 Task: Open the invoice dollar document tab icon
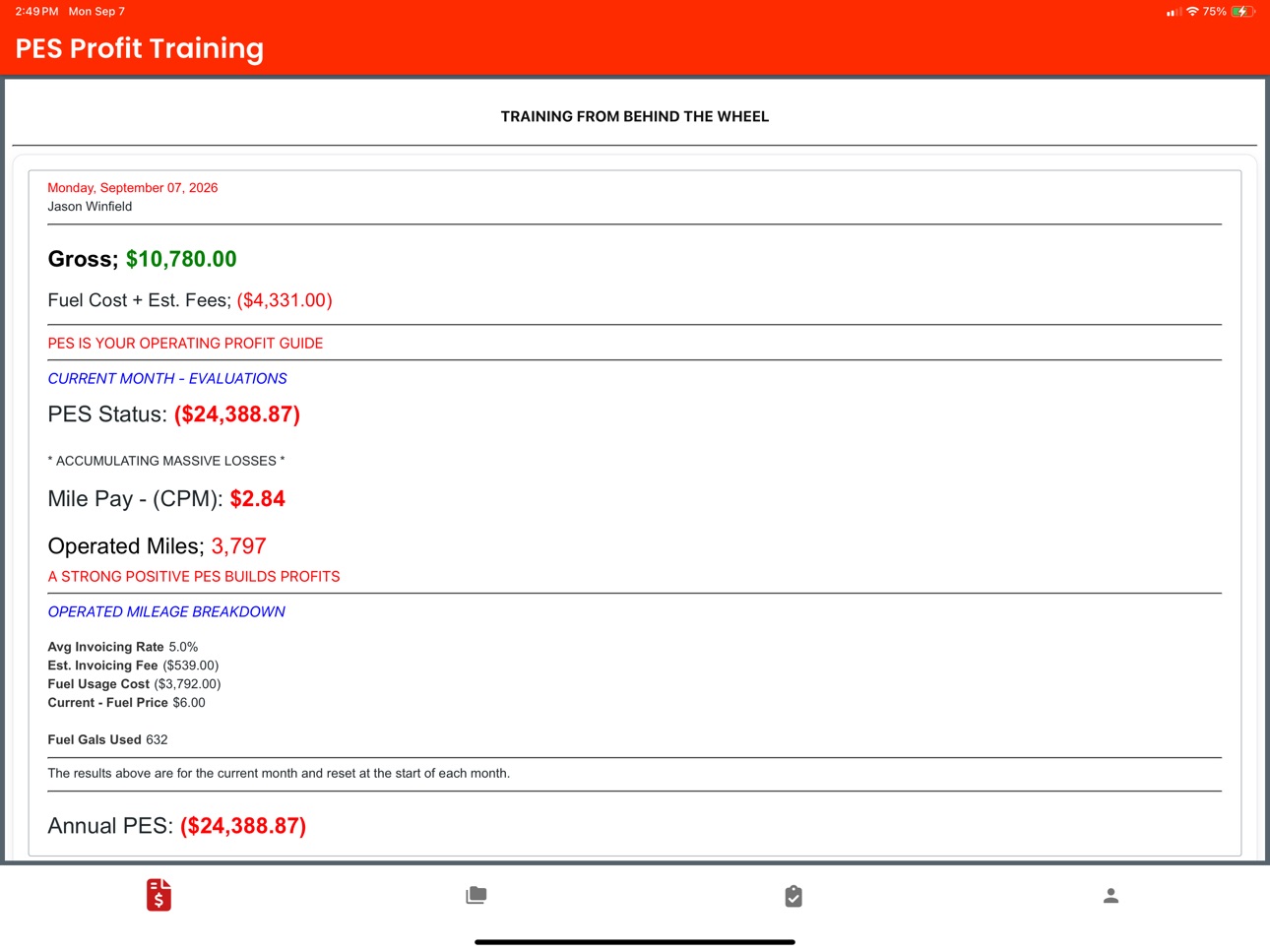point(159,895)
